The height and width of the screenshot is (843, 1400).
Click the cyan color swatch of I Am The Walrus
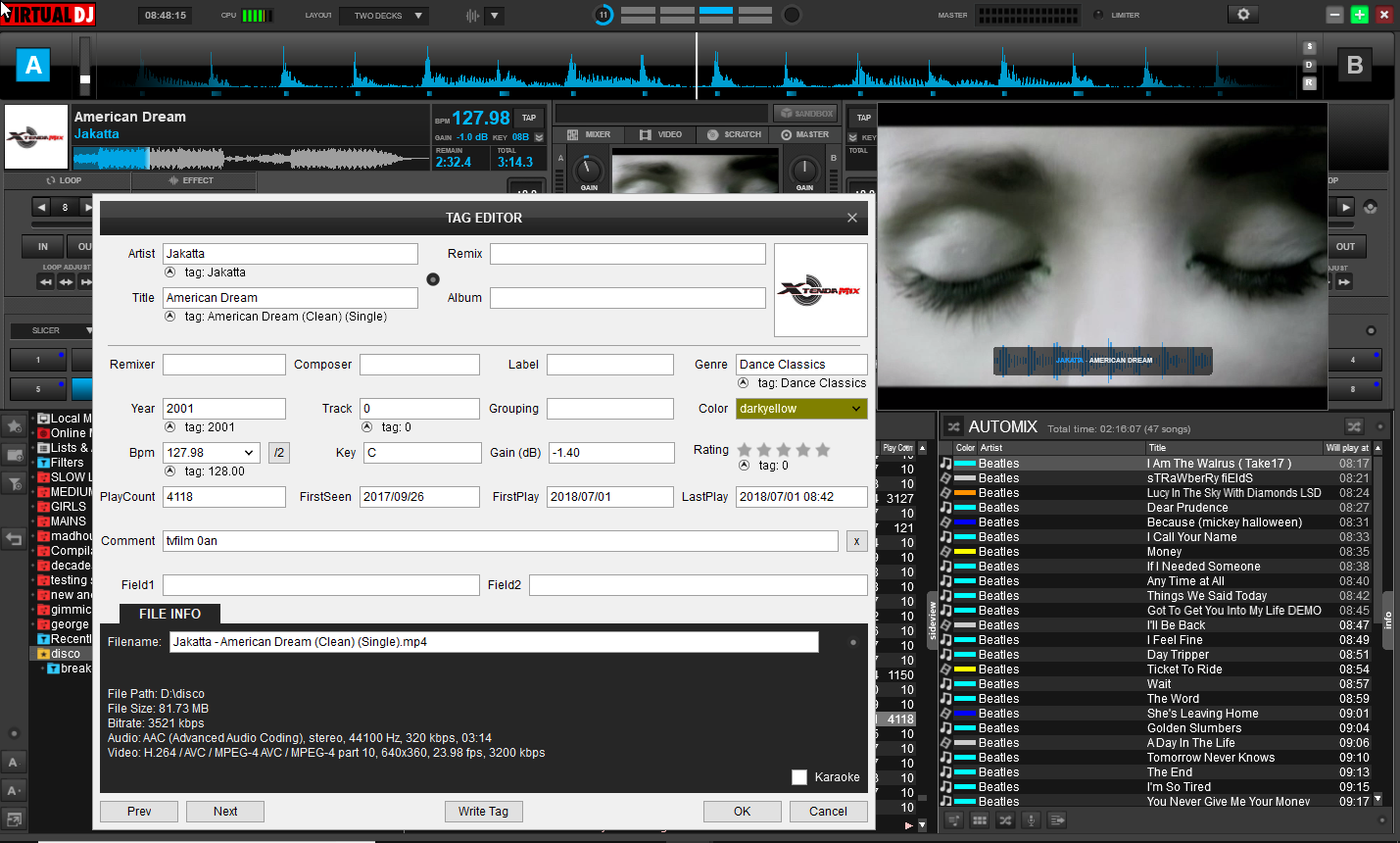tap(964, 464)
